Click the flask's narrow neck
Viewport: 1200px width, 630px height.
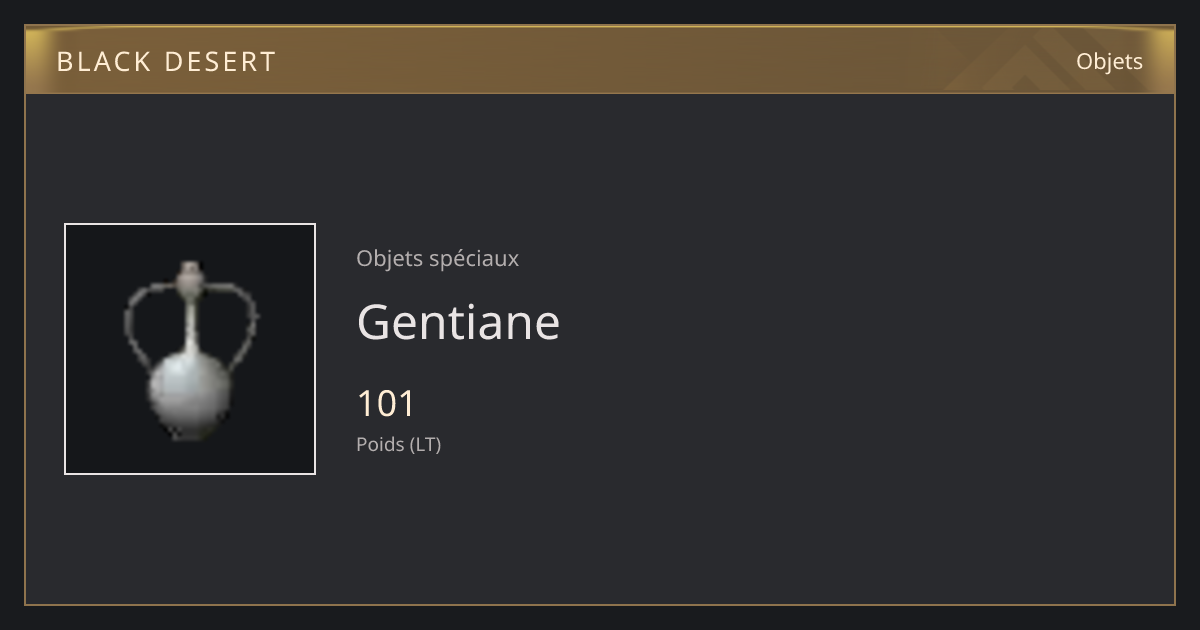click(190, 322)
